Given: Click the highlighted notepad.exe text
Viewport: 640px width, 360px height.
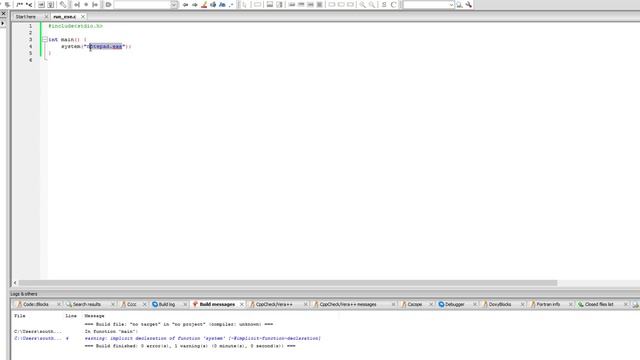Looking at the screenshot, I should [105, 47].
